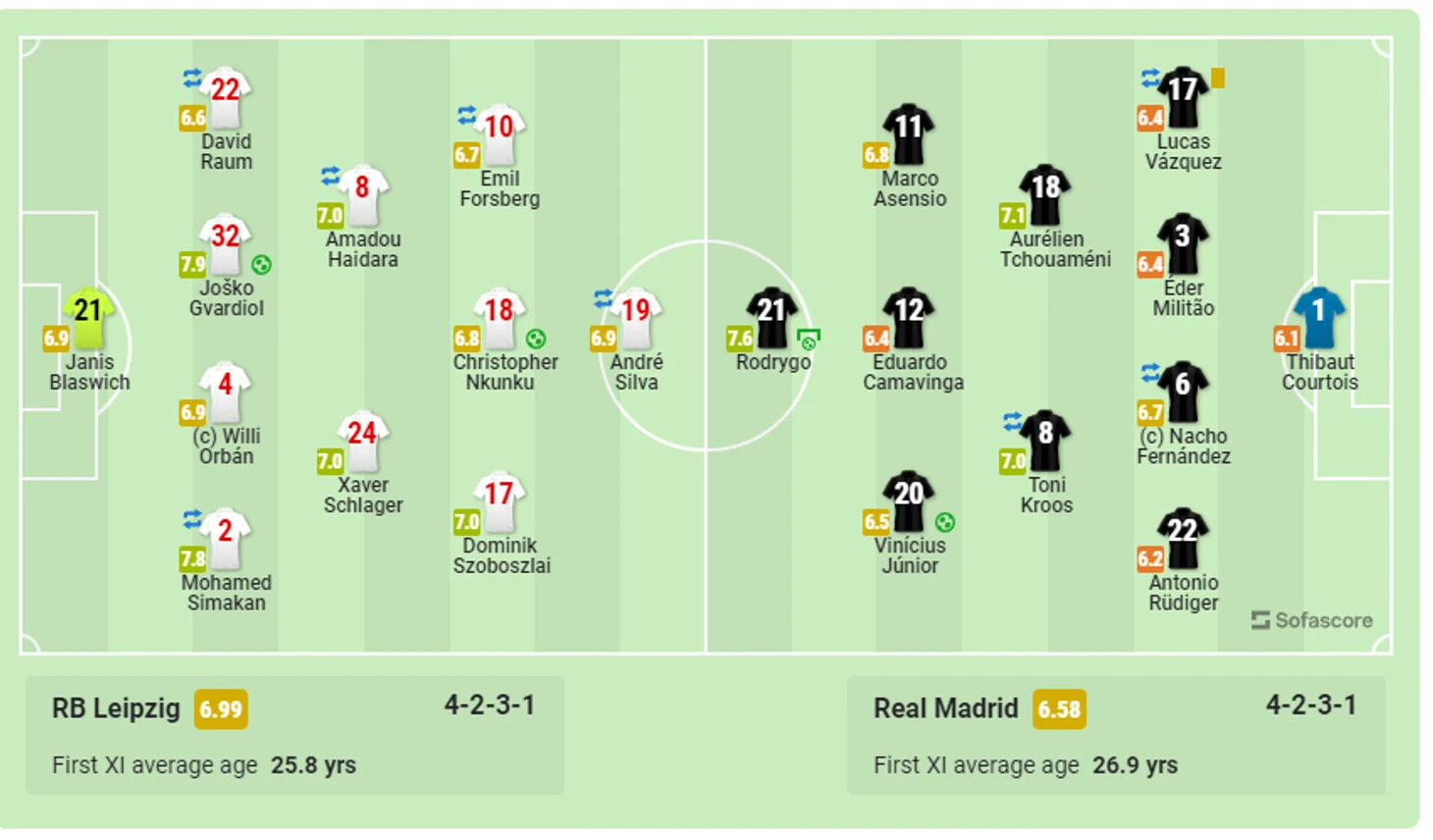Click Christopher Nkunku's goal ball icon
Viewport: 1433px width, 840px height.
pyautogui.click(x=536, y=340)
